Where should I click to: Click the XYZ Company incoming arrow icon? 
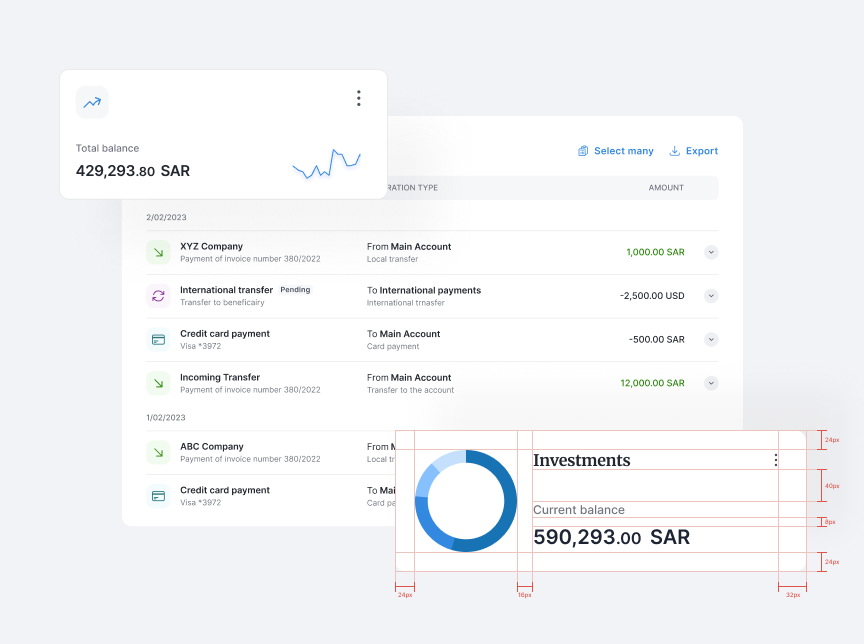tap(158, 252)
